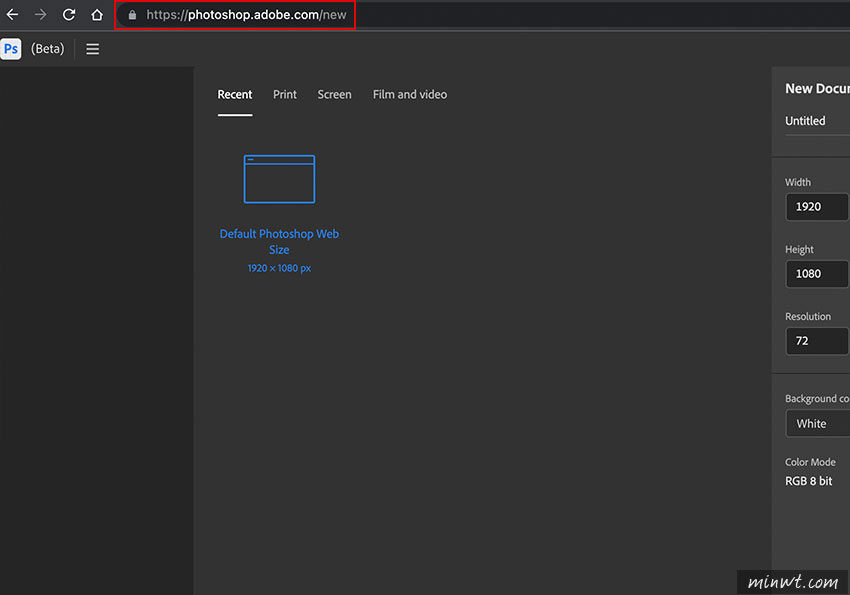Edit the Untitled document name field
The height and width of the screenshot is (595, 850).
pyautogui.click(x=817, y=121)
